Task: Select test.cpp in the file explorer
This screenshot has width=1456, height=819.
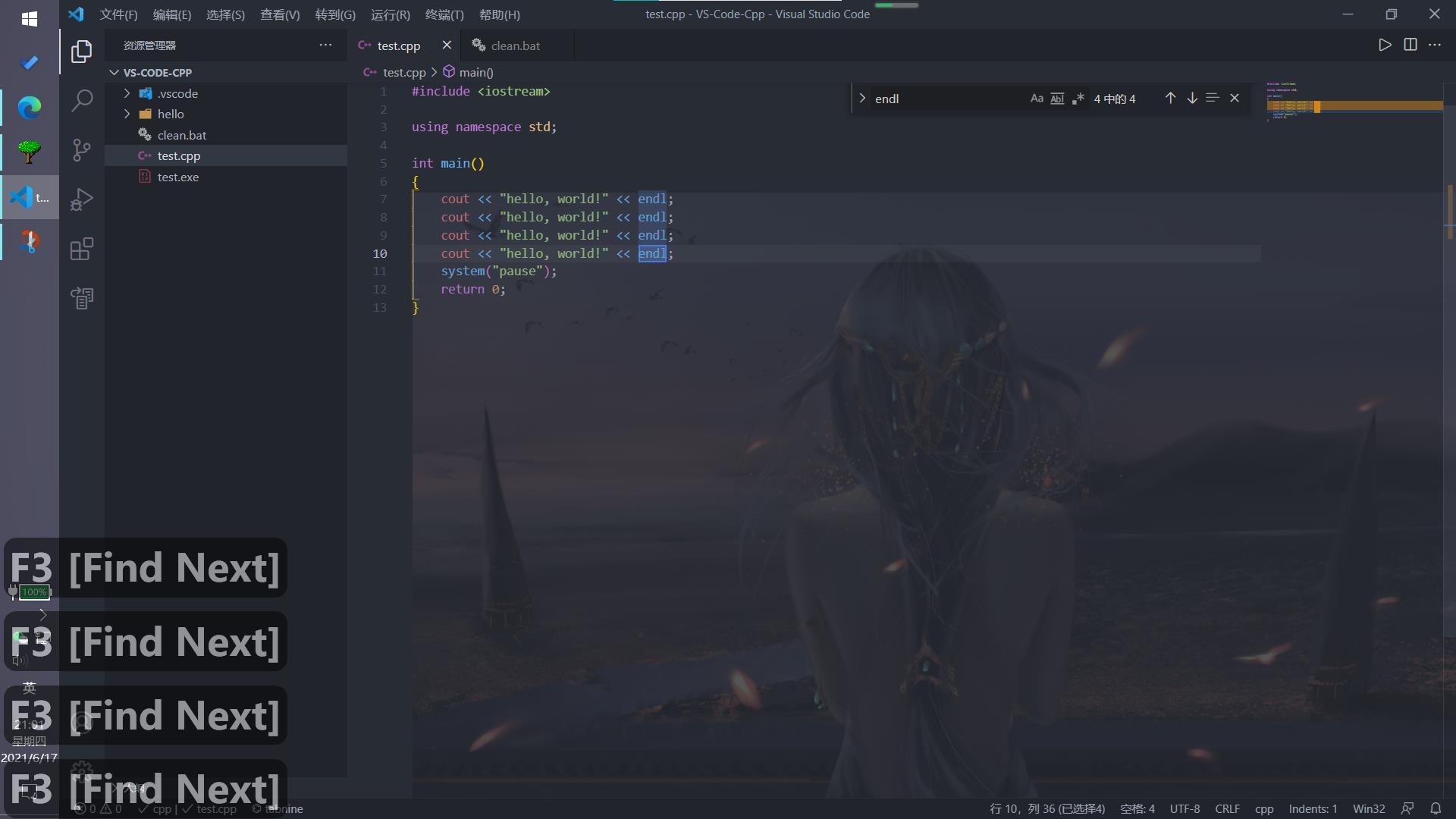Action: pyautogui.click(x=226, y=155)
